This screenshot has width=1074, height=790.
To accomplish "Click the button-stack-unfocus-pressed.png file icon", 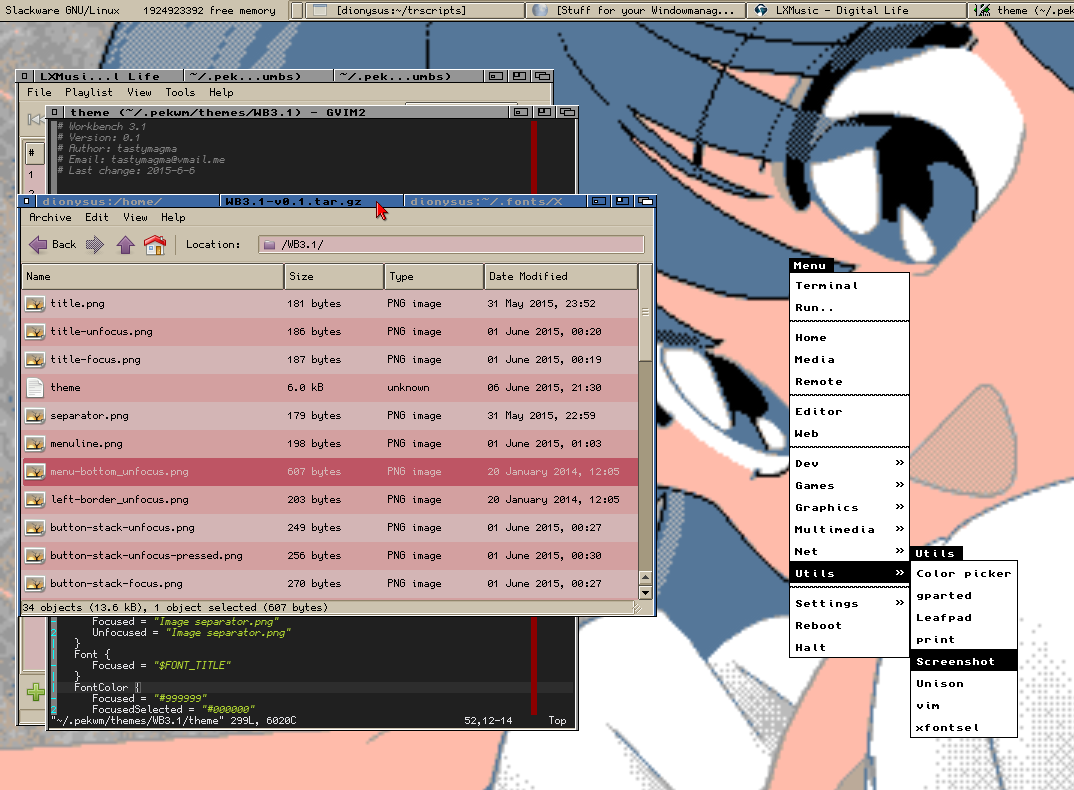I will pyautogui.click(x=35, y=556).
